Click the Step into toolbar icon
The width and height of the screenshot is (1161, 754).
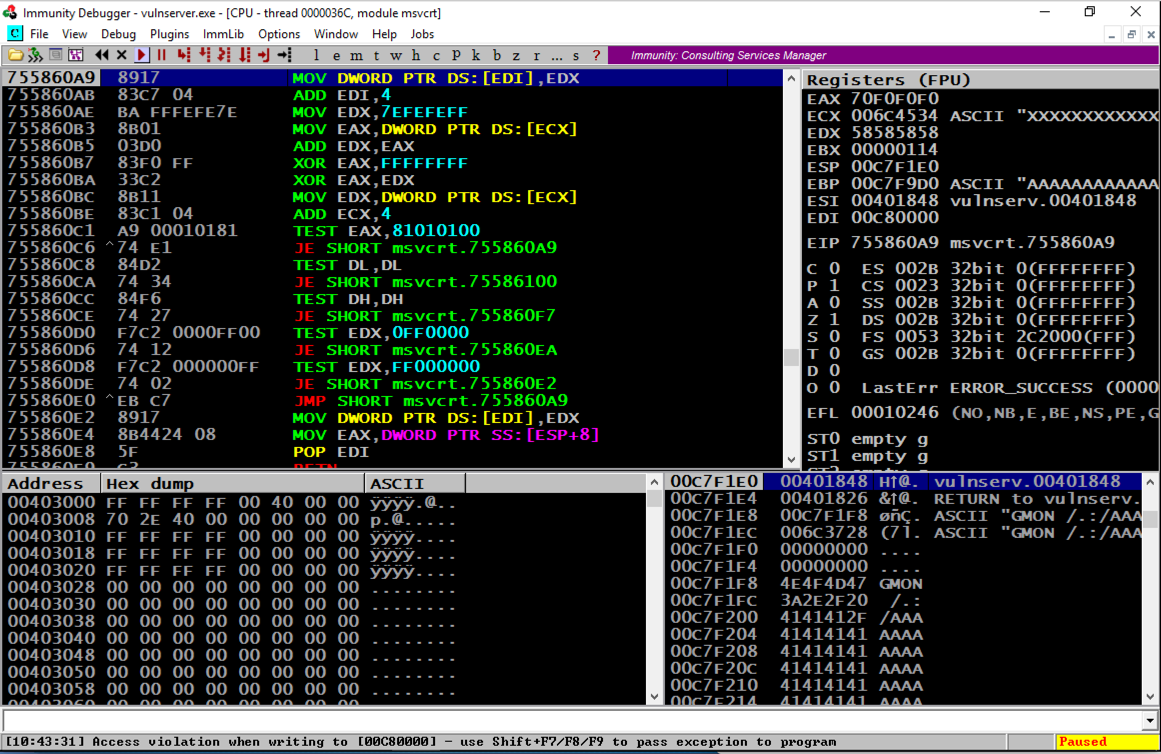[183, 55]
